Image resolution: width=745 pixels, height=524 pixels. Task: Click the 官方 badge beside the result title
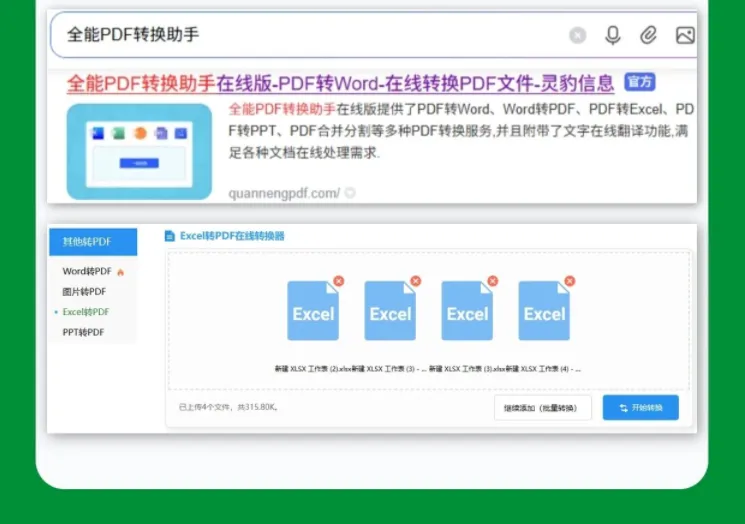(640, 82)
